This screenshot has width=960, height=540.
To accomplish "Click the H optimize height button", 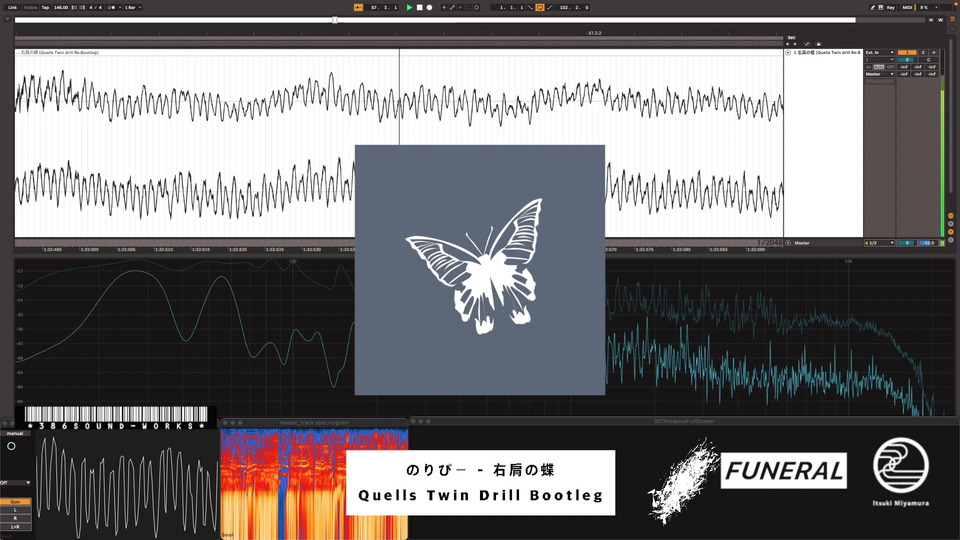I will click(x=931, y=20).
